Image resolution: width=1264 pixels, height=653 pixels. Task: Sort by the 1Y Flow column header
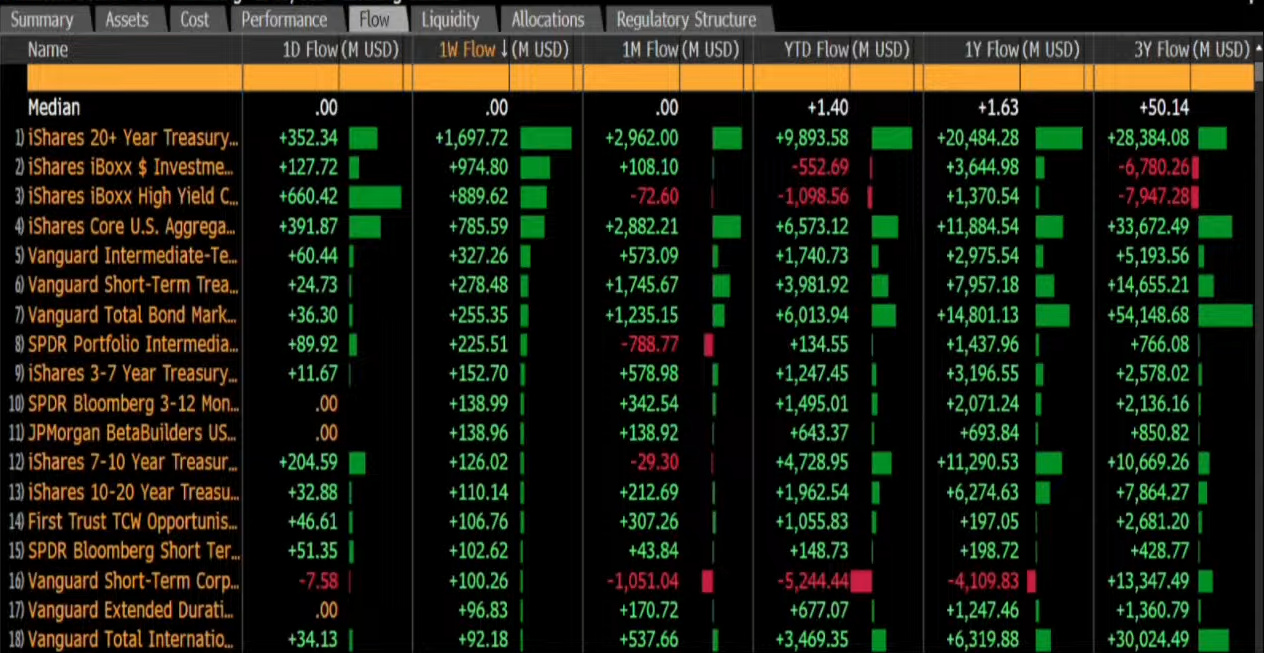tap(1020, 49)
